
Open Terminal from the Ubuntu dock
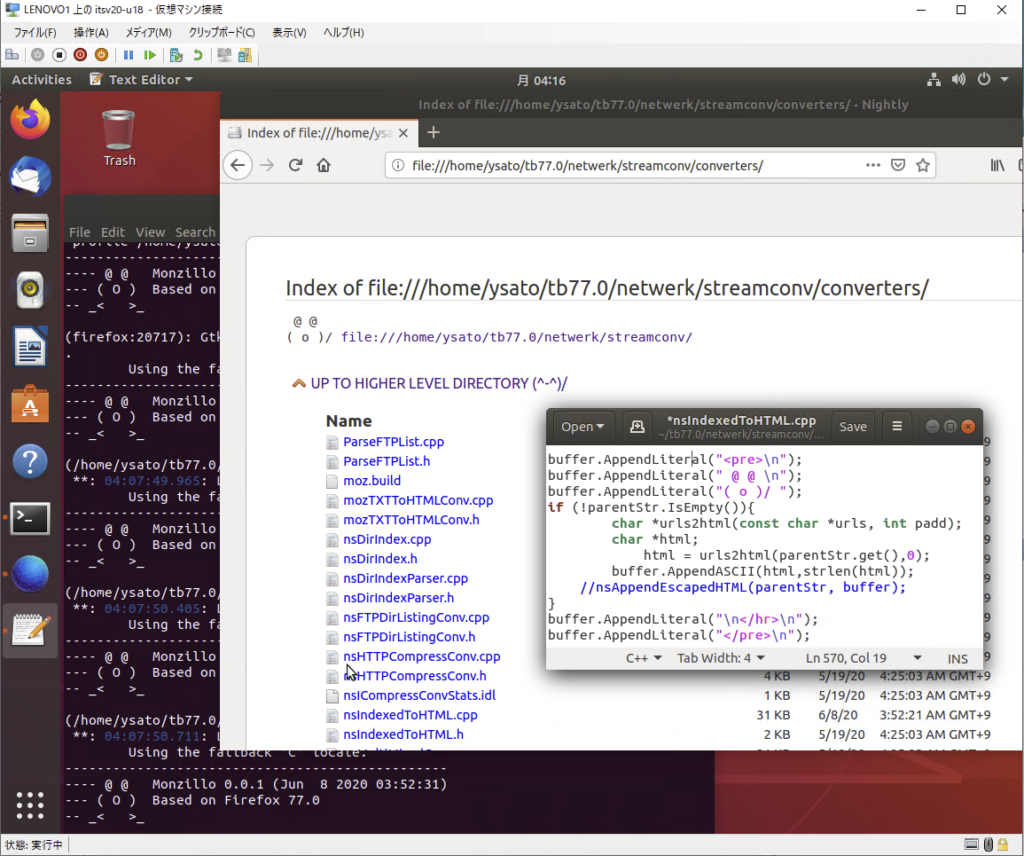point(30,517)
